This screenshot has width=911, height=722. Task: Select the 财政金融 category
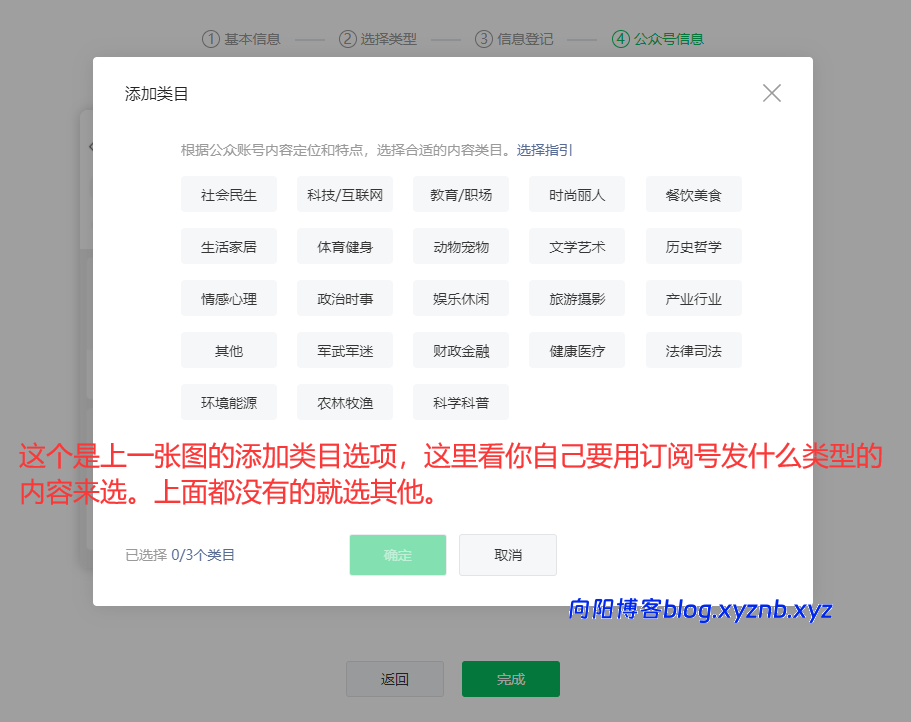[460, 350]
